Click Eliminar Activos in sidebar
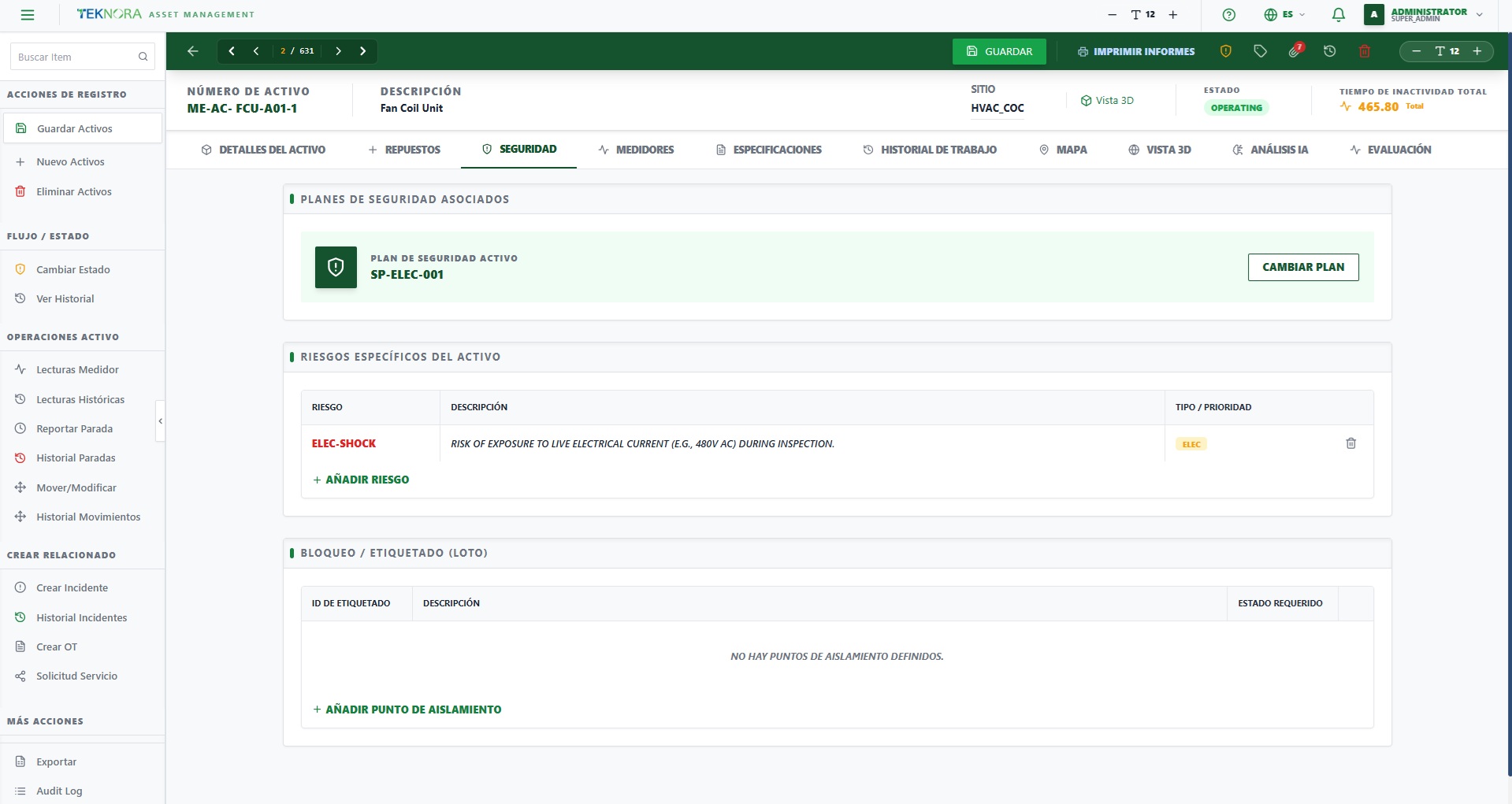 tap(83, 191)
